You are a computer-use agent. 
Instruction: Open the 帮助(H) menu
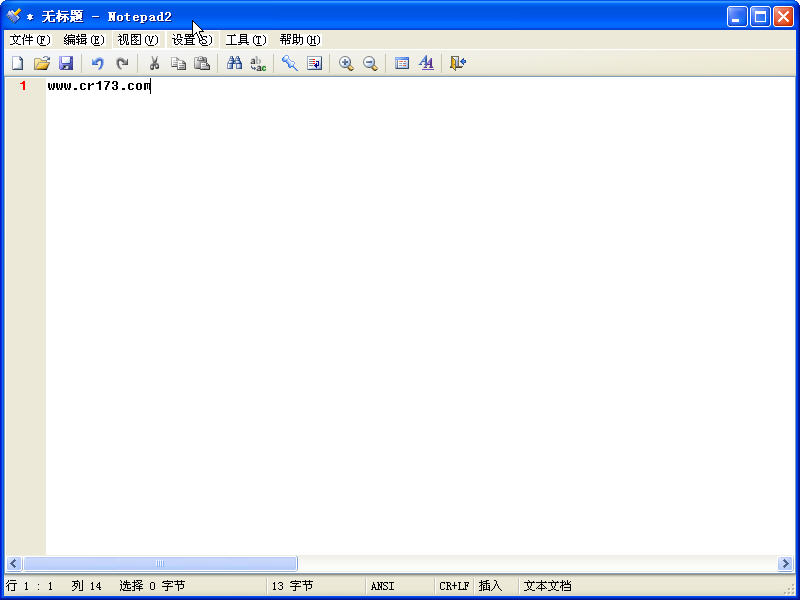(x=300, y=40)
